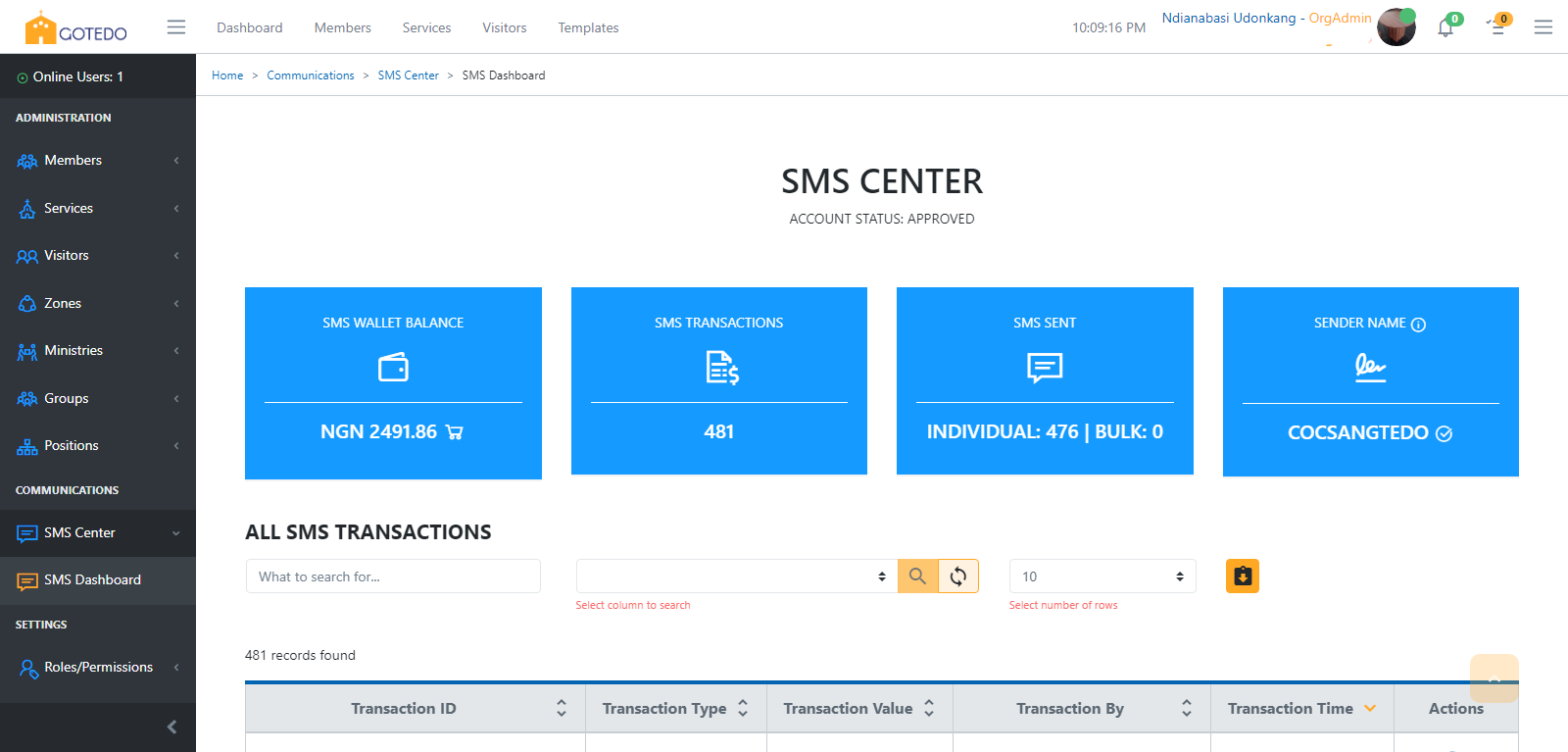Click the shopping cart icon beside wallet balance
This screenshot has width=1568, height=752.
[x=455, y=432]
